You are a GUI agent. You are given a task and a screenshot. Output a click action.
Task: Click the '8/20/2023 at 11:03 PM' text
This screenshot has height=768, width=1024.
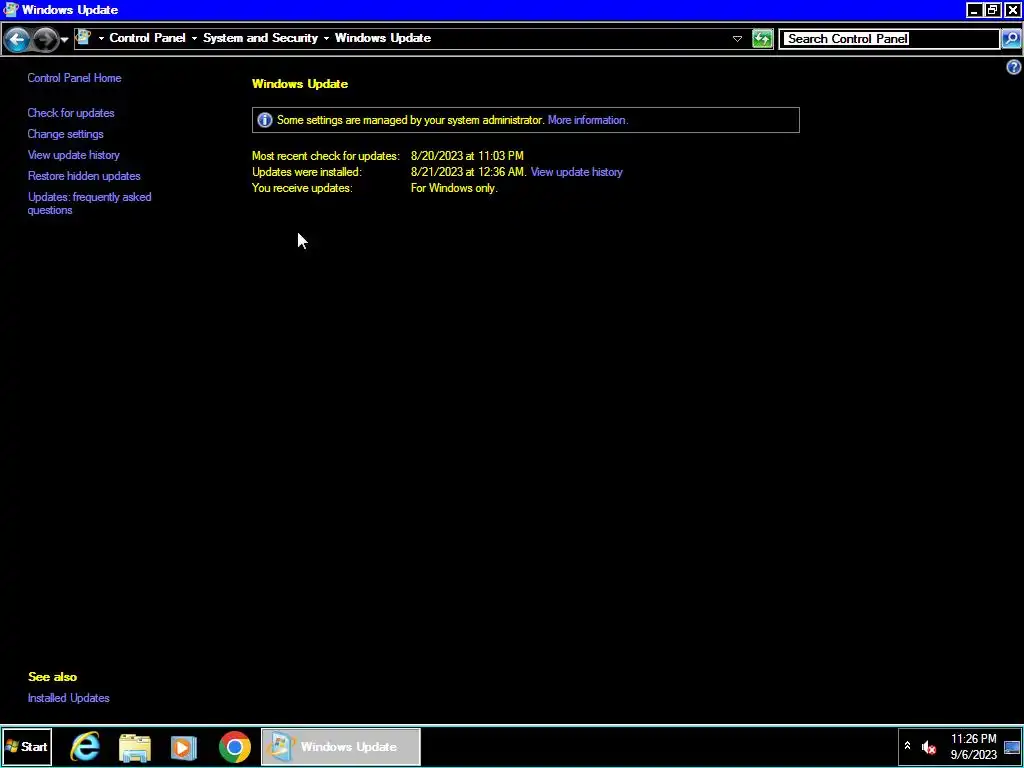click(467, 155)
